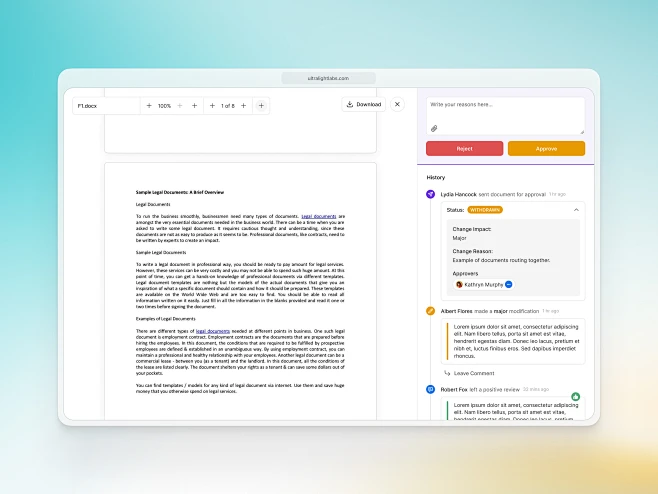This screenshot has height=494, width=658.
Task: Click the orange pencil icon beside Albert Flores
Action: [x=431, y=311]
